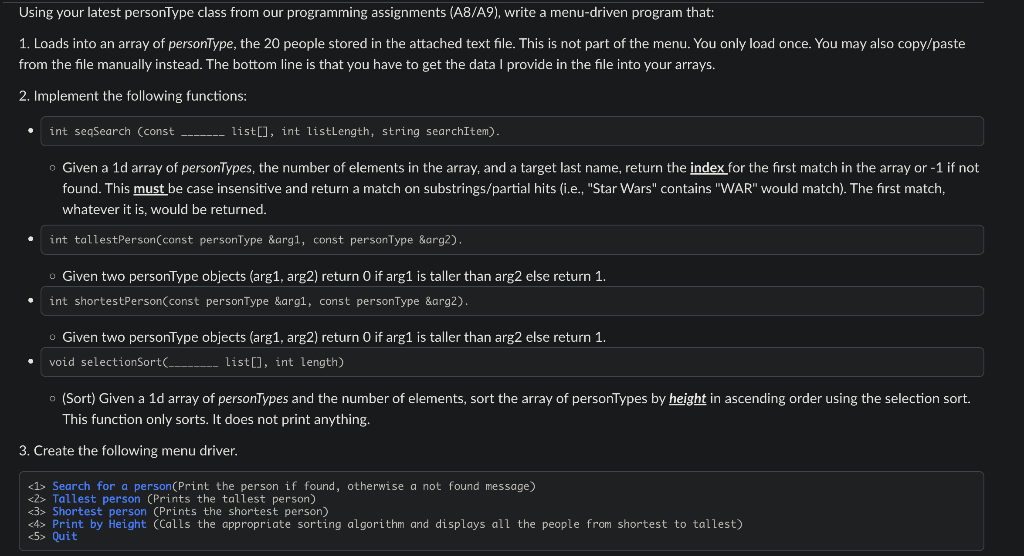Click 'Search for a person' menu line
Image resolution: width=1024 pixels, height=556 pixels.
click(281, 486)
